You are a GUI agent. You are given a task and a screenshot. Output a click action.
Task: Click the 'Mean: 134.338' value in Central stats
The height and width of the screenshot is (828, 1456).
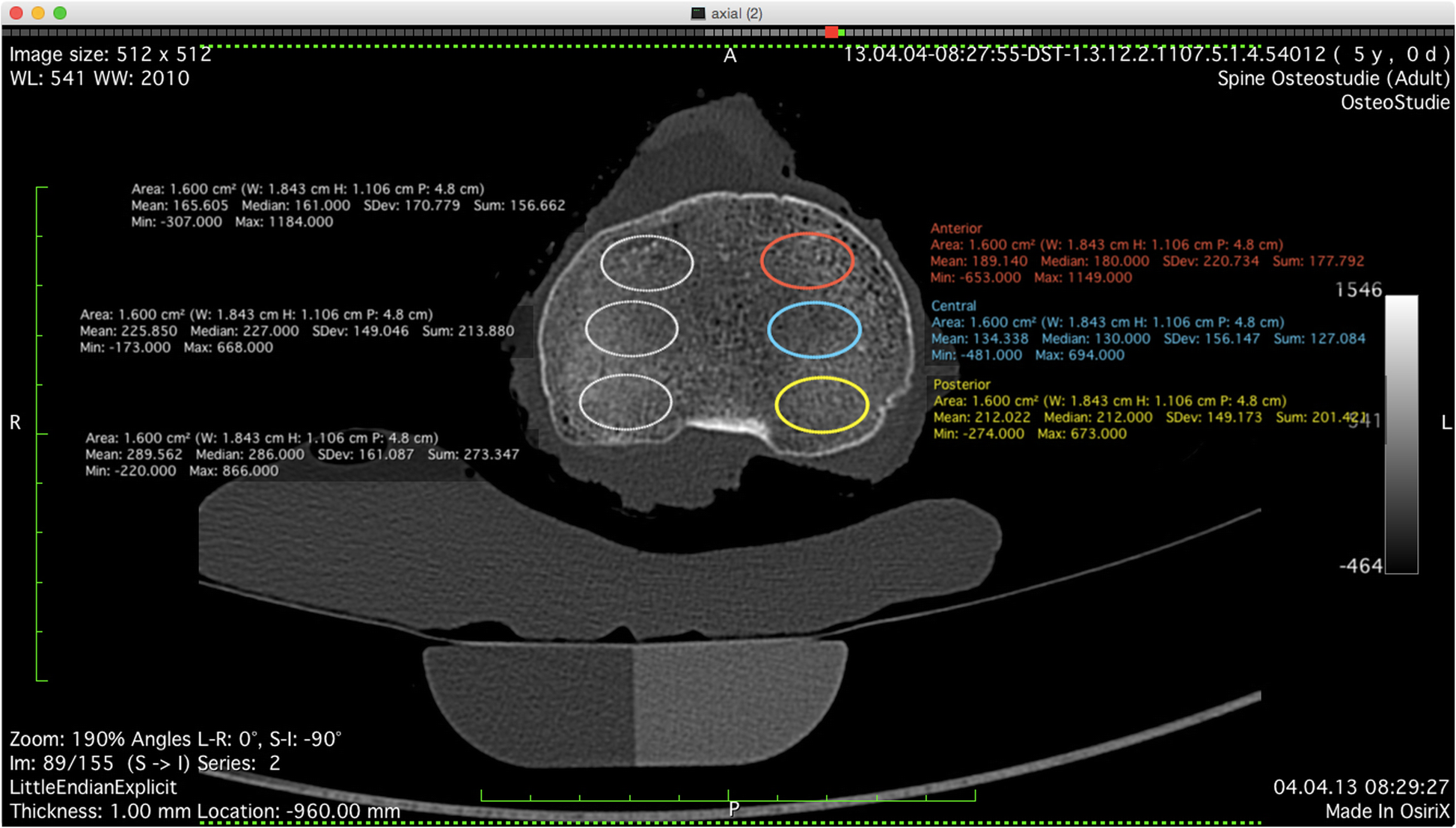tap(979, 339)
